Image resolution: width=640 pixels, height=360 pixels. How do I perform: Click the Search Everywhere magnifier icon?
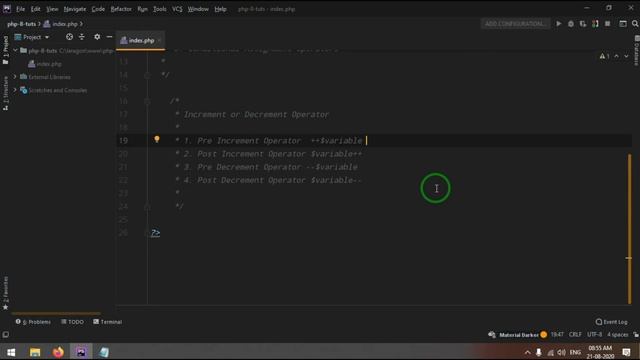635,24
